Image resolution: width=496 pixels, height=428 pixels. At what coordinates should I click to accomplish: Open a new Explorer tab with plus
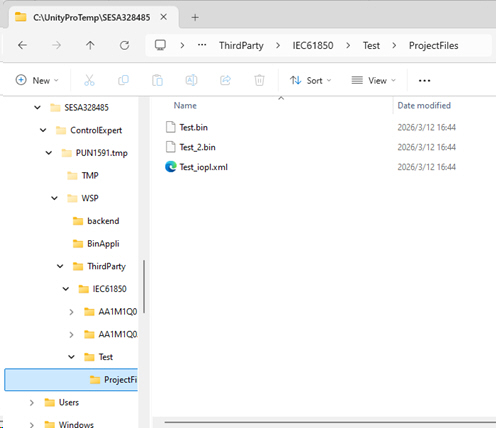[x=195, y=17]
